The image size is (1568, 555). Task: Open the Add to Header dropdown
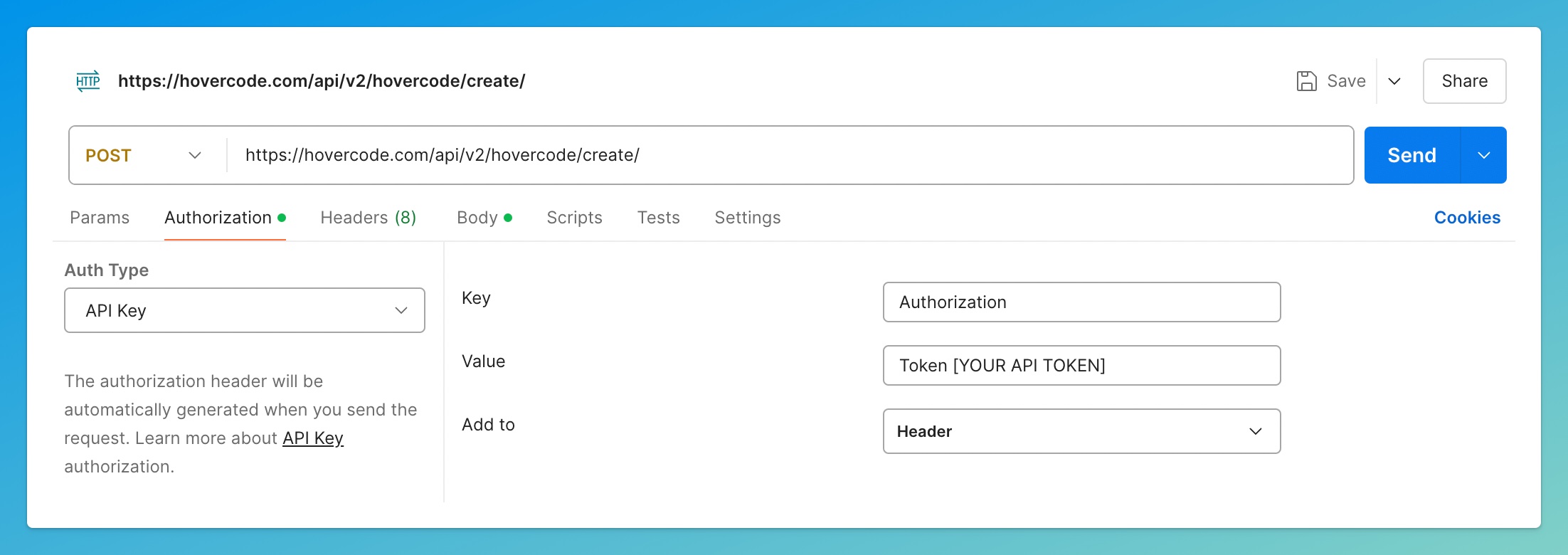(x=1081, y=431)
